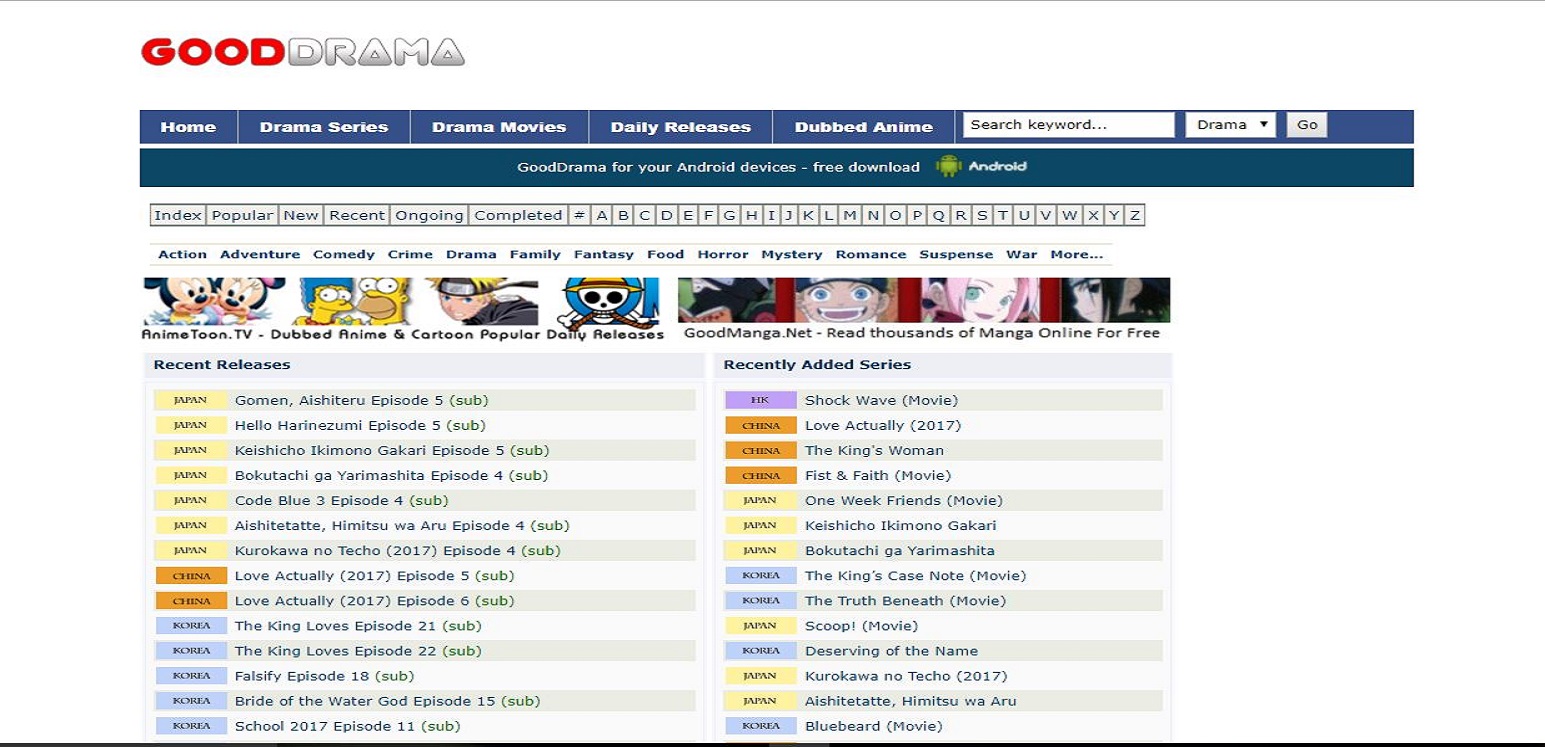The height and width of the screenshot is (747, 1545).
Task: Open Code Blue 3 Episode 4
Action: (341, 500)
